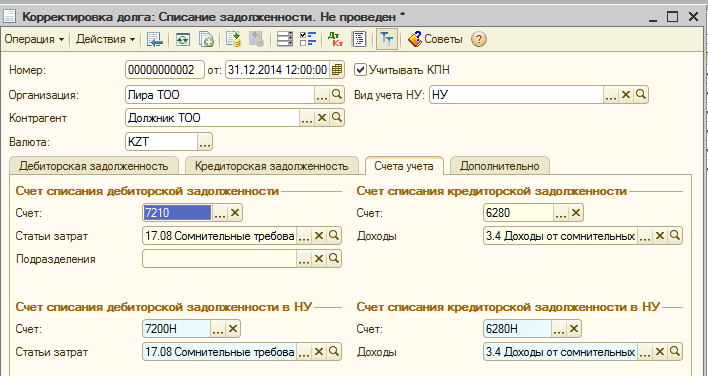708x376 pixels.
Task: Clear Доходы field under account 6280
Action: click(660, 236)
